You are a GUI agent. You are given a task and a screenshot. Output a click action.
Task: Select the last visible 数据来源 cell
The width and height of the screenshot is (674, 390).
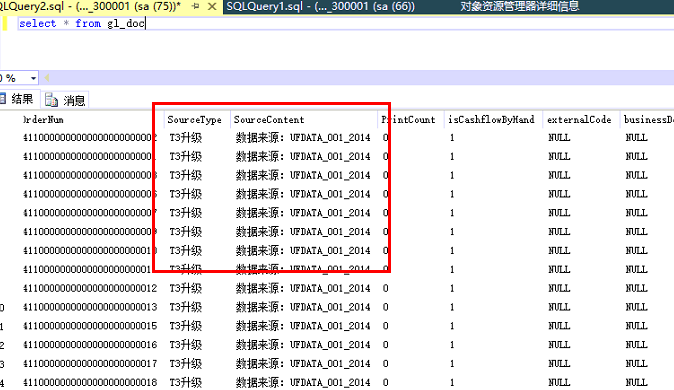[303, 383]
